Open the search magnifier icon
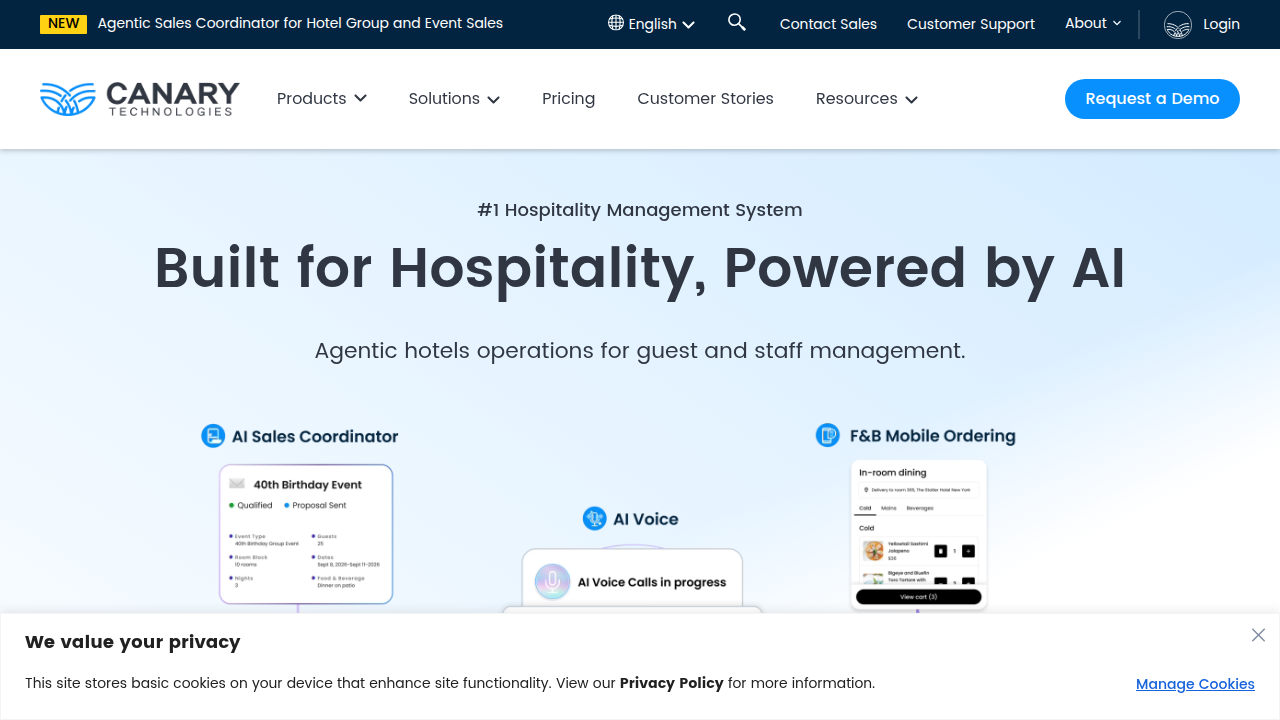Viewport: 1280px width, 720px height. [x=737, y=22]
